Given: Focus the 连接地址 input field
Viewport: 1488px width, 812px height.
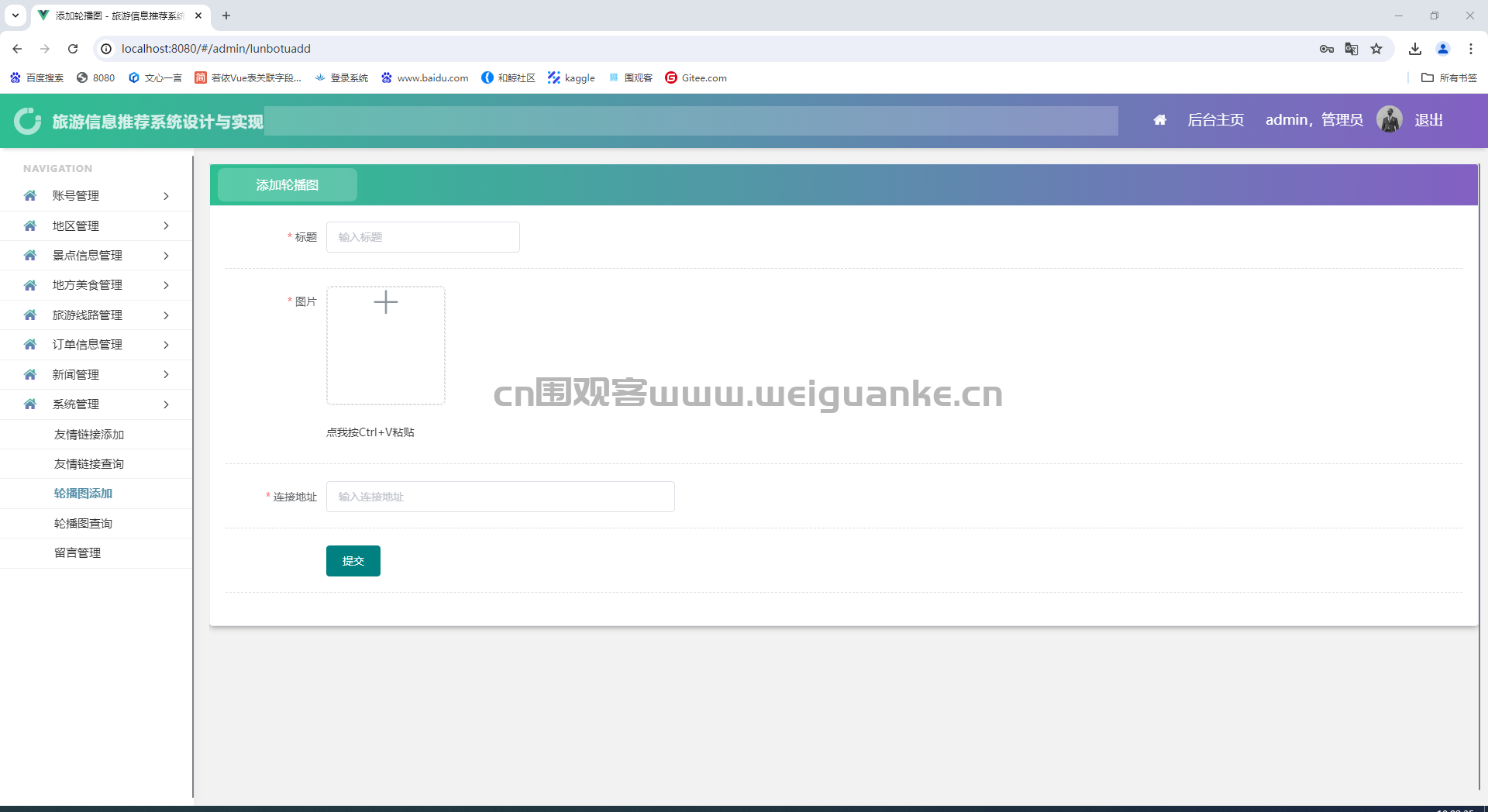Looking at the screenshot, I should (x=500, y=497).
